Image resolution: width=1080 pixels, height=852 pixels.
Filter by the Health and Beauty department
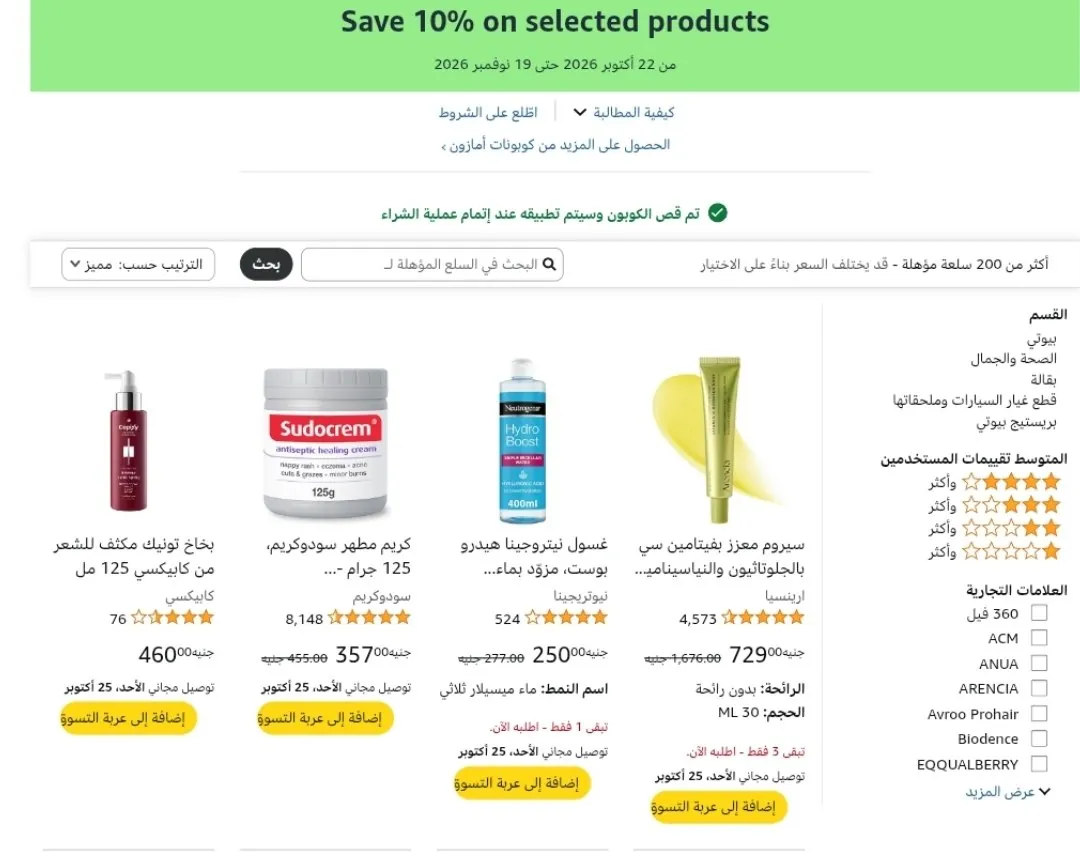pyautogui.click(x=1013, y=359)
